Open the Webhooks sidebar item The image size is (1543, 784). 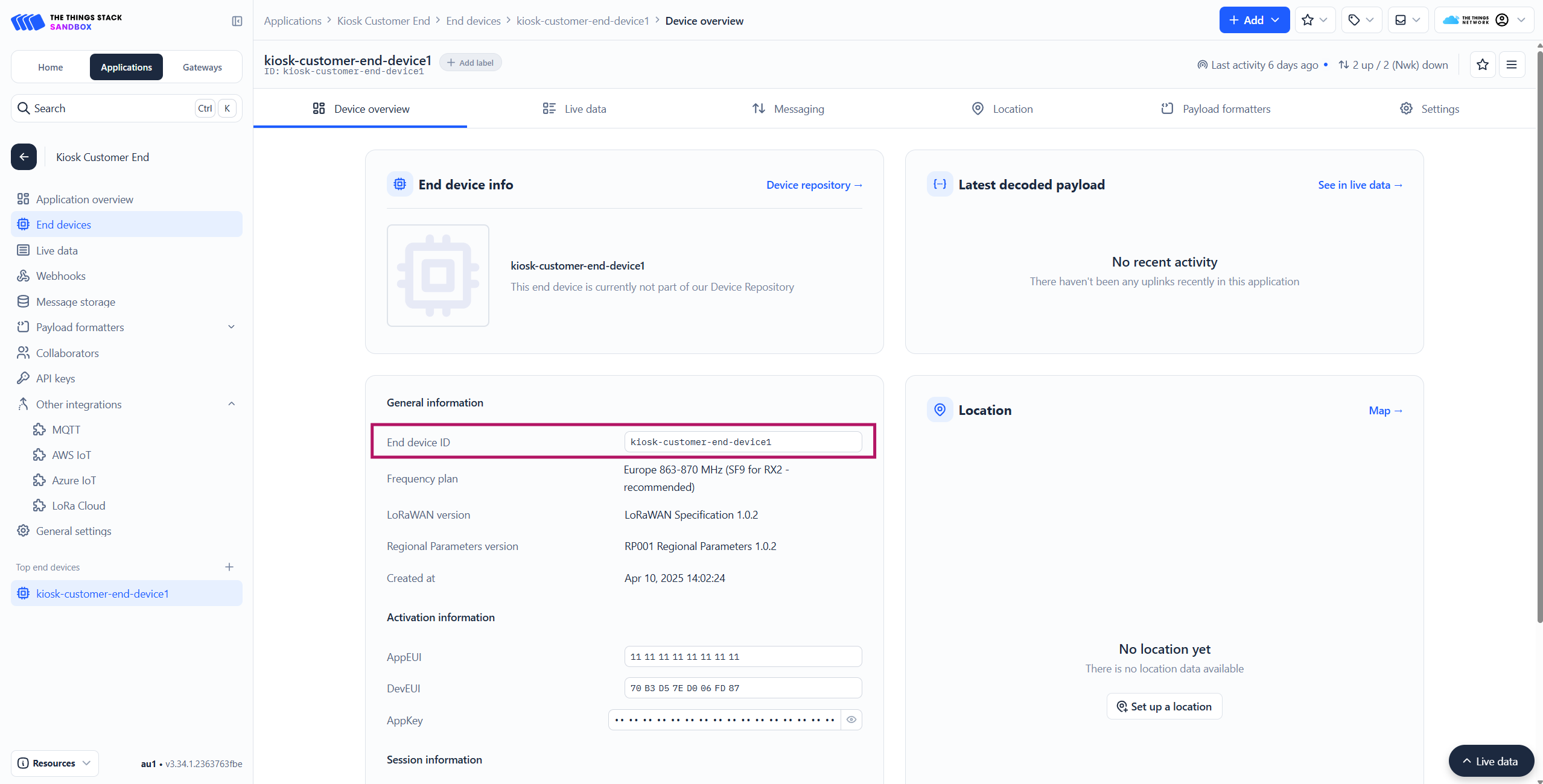pos(60,276)
